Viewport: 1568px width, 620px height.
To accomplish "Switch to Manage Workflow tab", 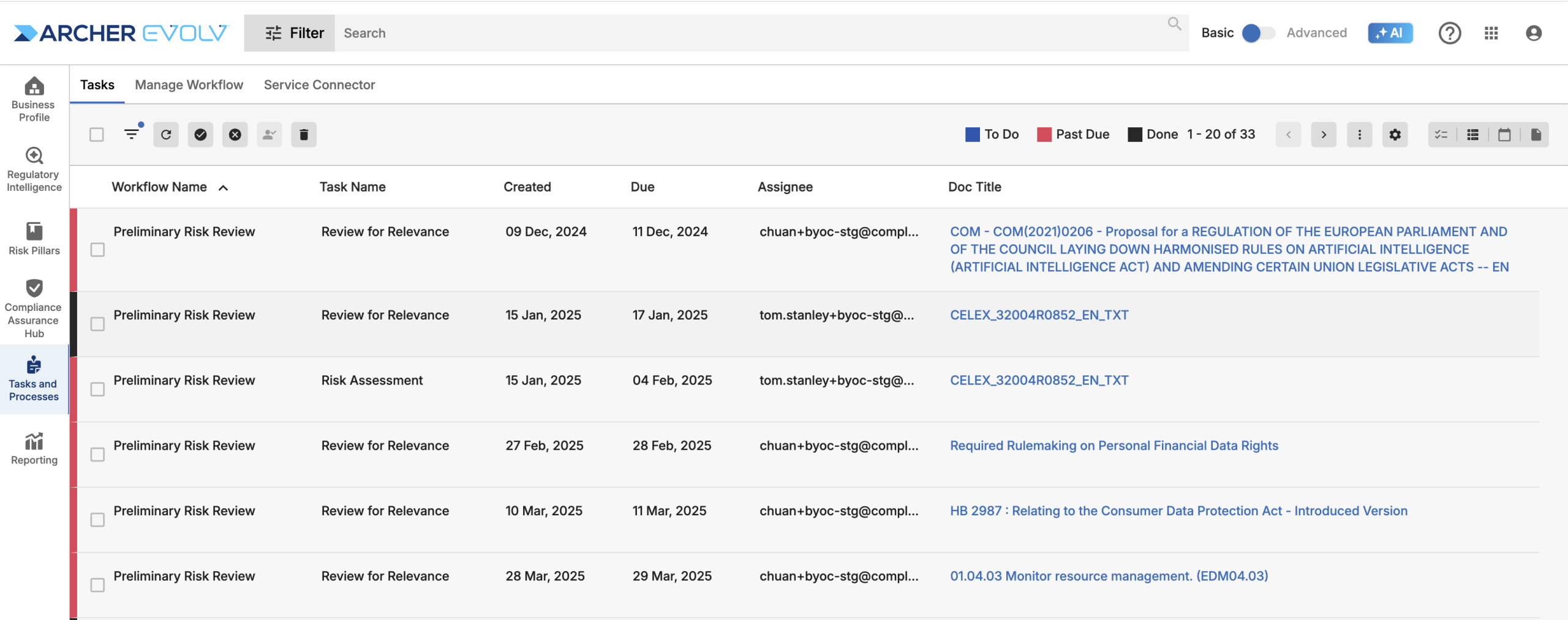I will (x=189, y=85).
